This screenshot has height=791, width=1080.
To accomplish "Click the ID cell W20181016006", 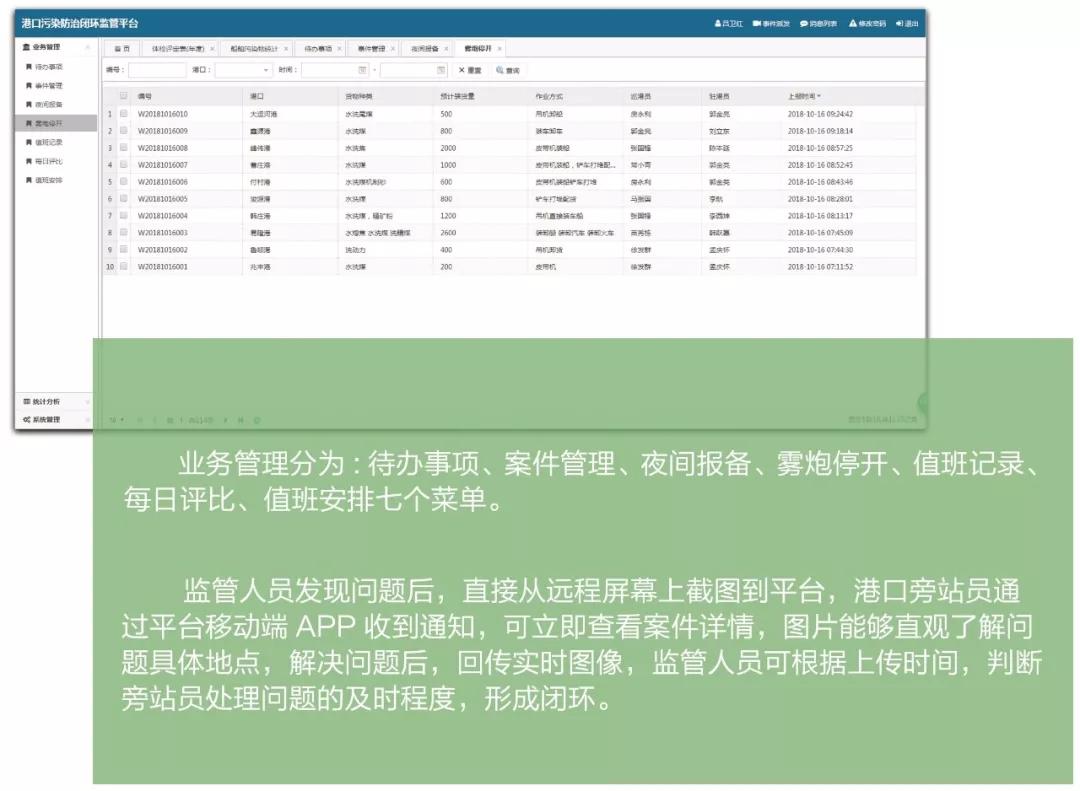I will pos(163,182).
